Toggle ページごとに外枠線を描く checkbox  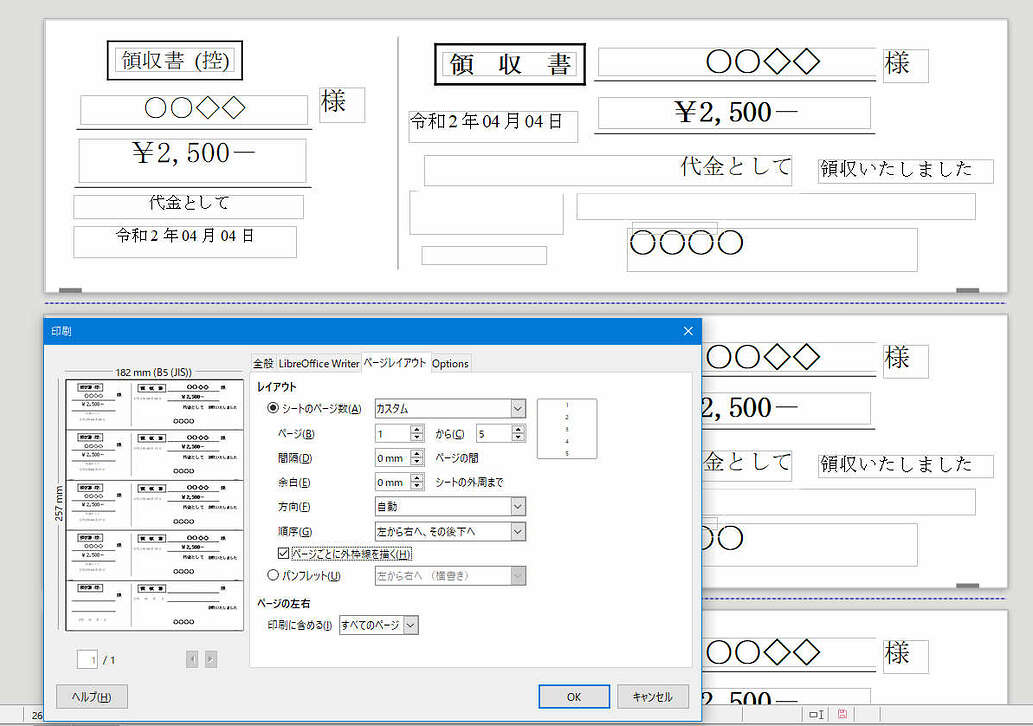pos(284,553)
